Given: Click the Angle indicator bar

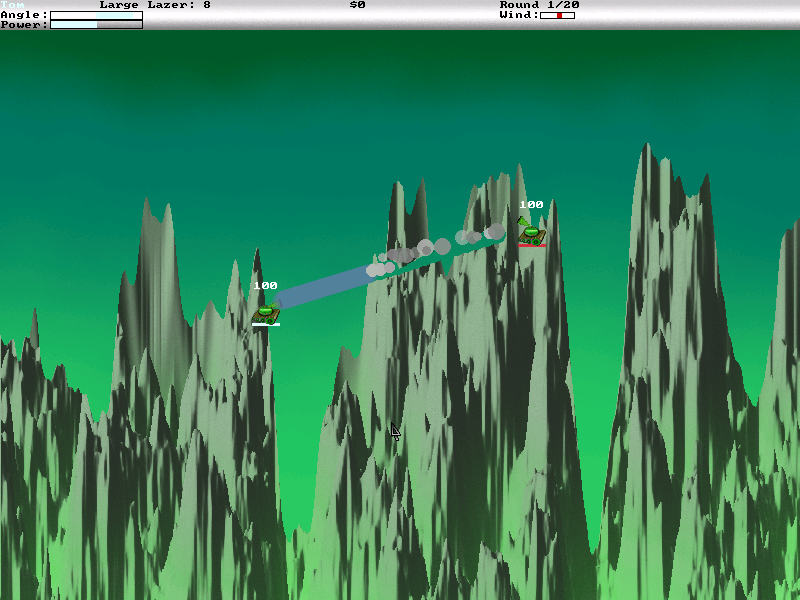Looking at the screenshot, I should coord(96,15).
